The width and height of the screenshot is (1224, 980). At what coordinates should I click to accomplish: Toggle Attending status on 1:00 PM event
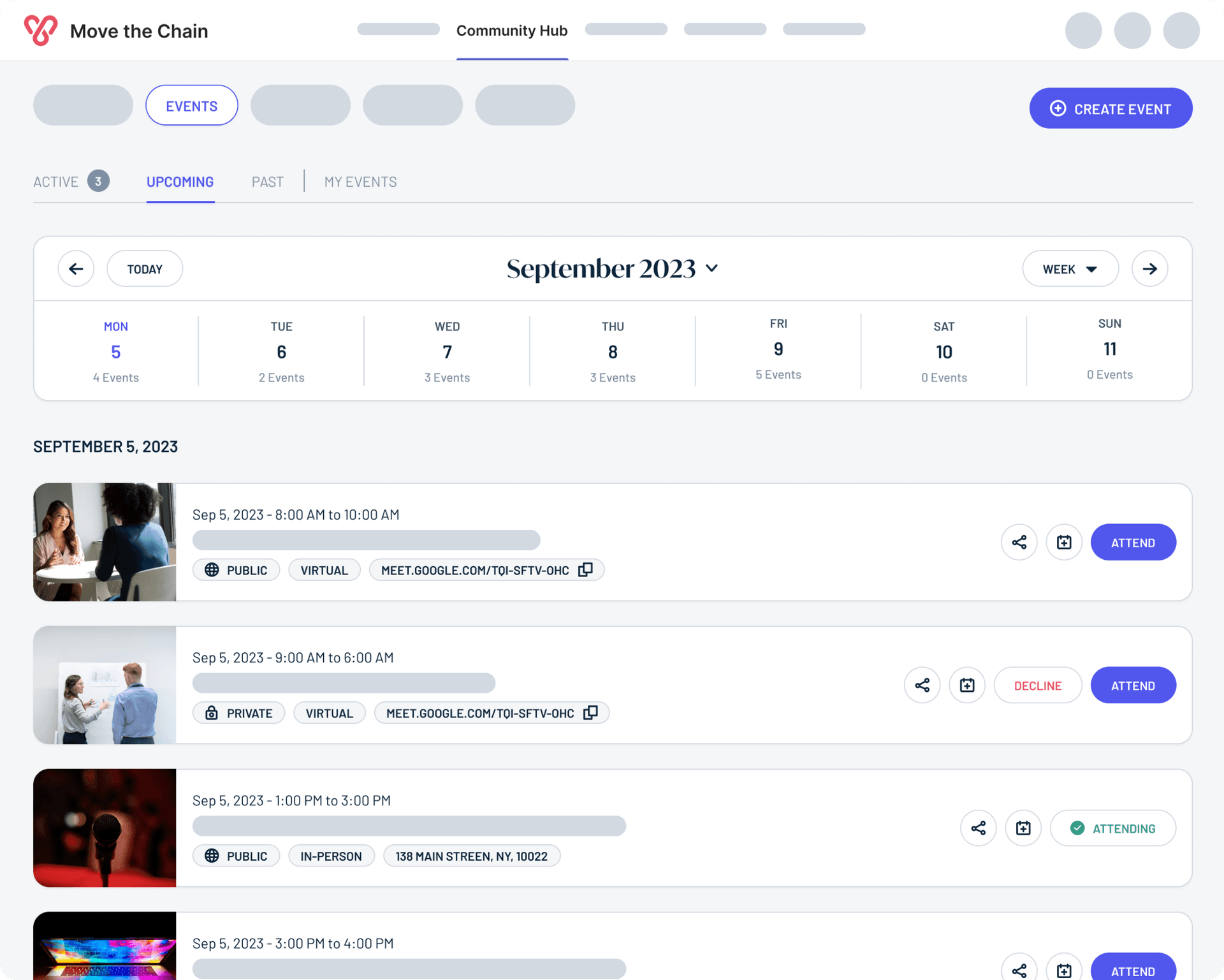(x=1112, y=828)
